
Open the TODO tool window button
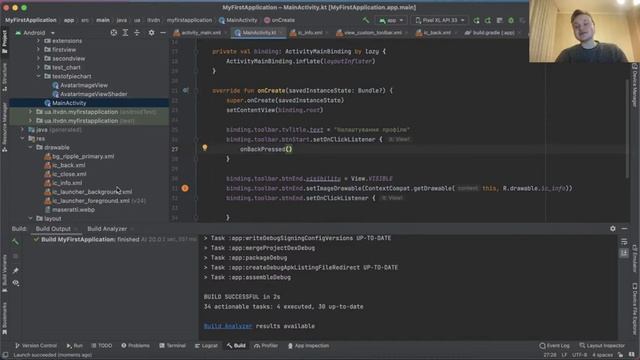(x=102, y=346)
